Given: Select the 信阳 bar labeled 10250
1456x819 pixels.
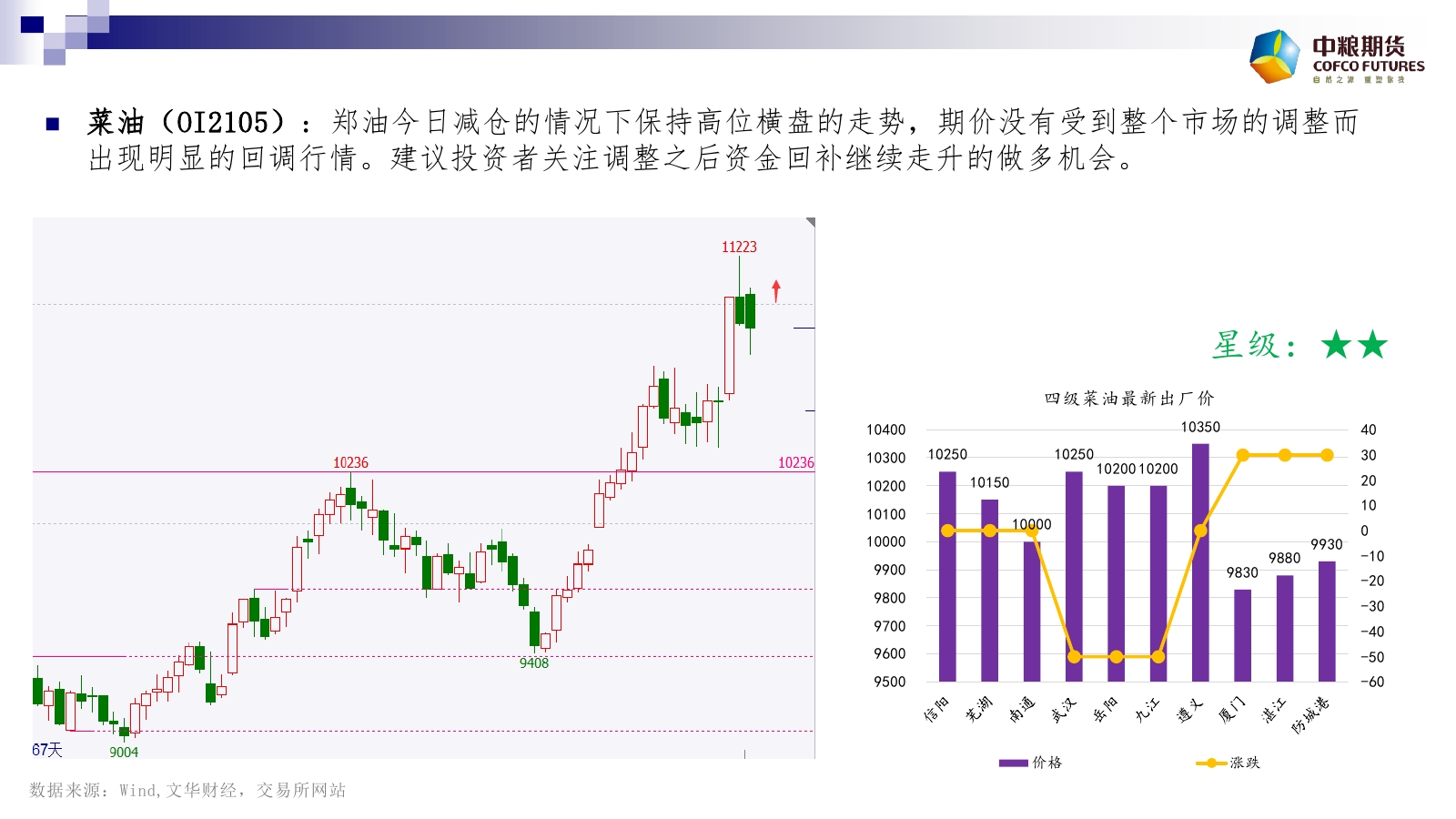Looking at the screenshot, I should click(x=947, y=575).
